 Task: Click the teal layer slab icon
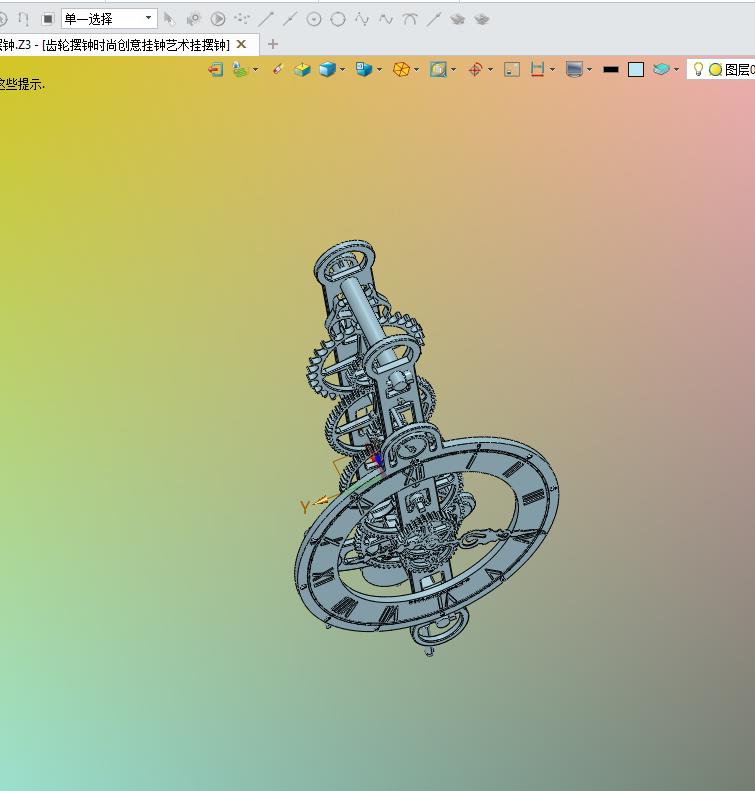(661, 69)
